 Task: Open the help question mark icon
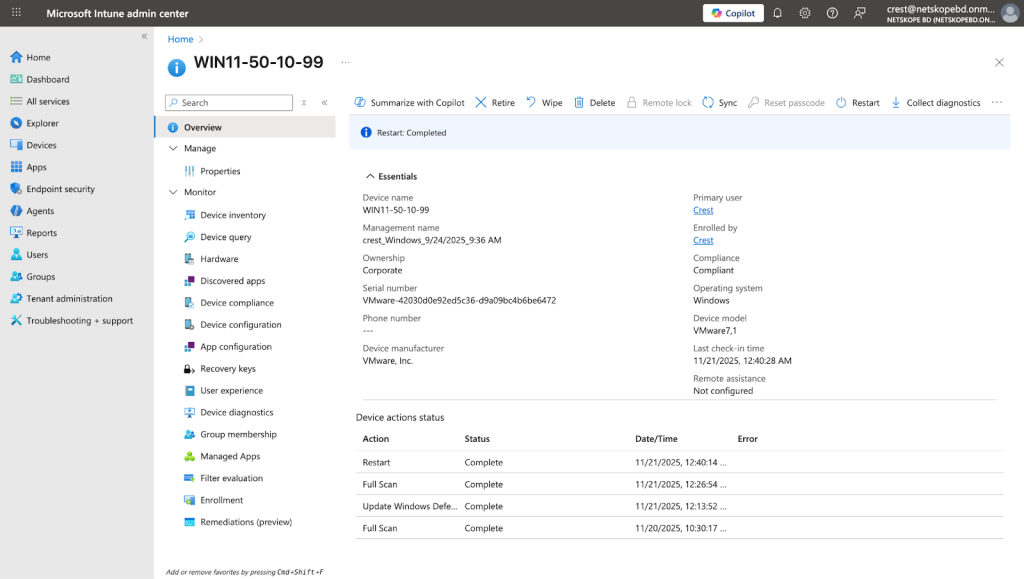(832, 13)
